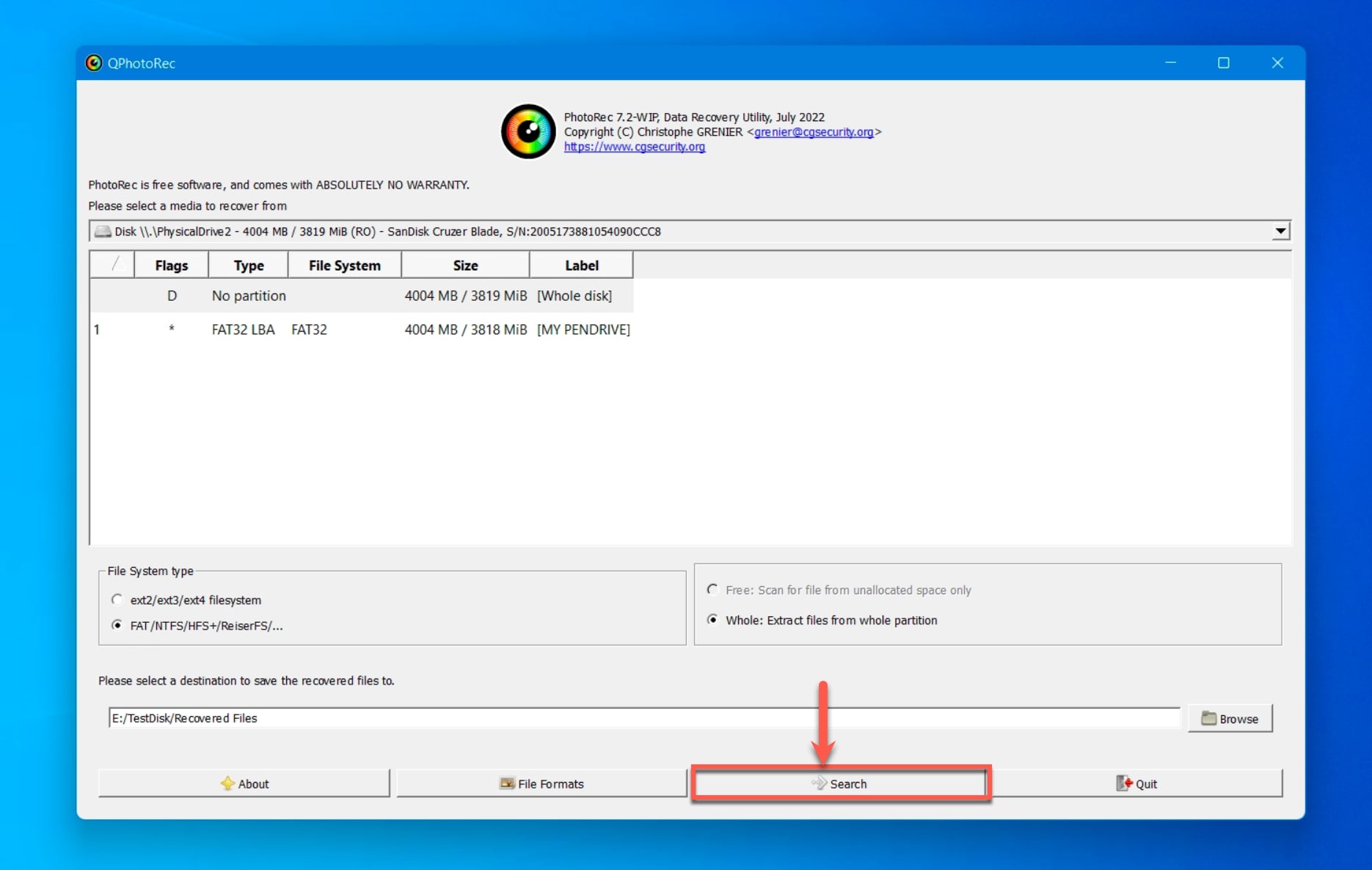The width and height of the screenshot is (1372, 870).
Task: Click the star icon on About button
Action: pos(227,783)
